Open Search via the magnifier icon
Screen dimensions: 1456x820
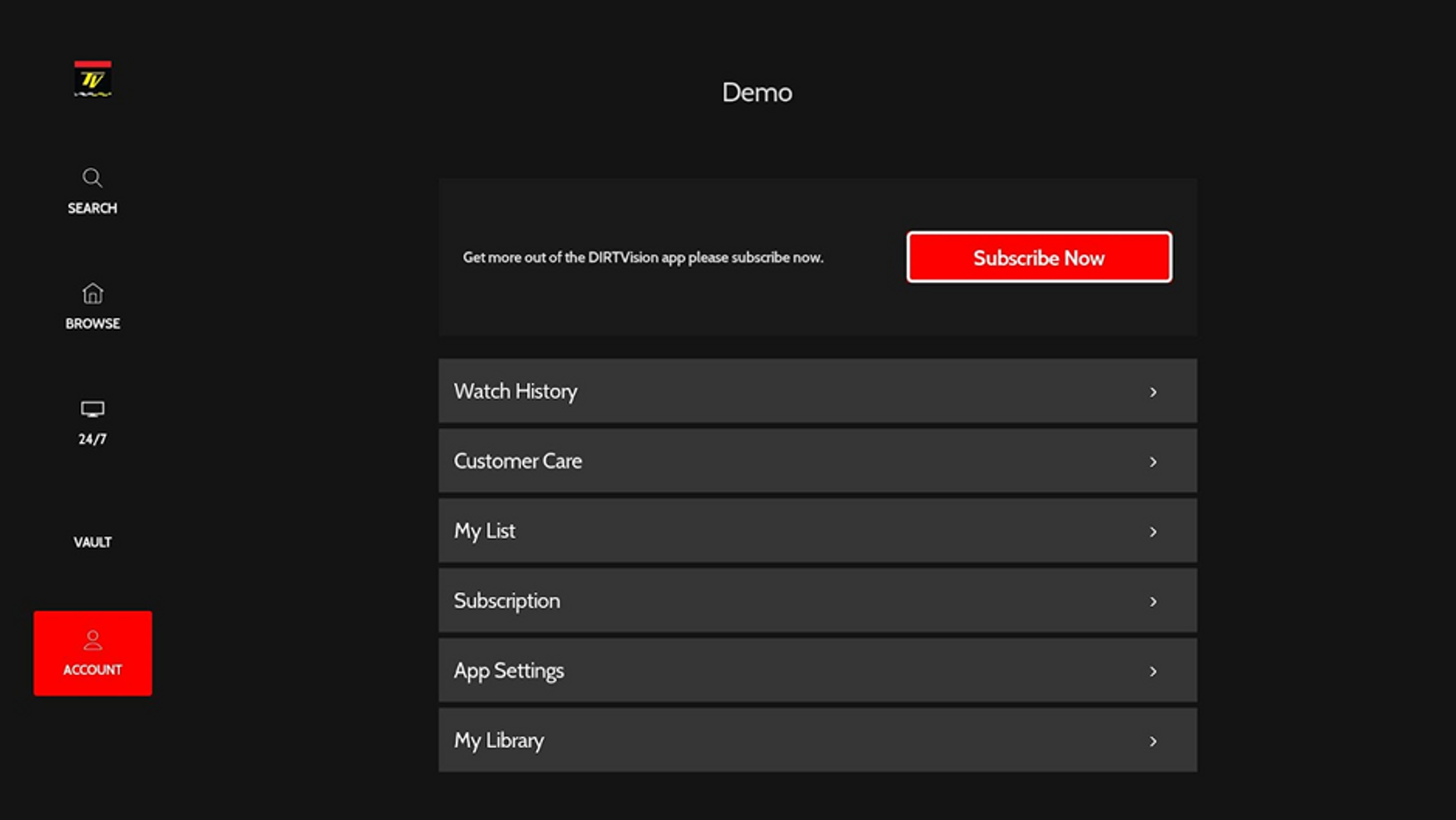click(92, 178)
